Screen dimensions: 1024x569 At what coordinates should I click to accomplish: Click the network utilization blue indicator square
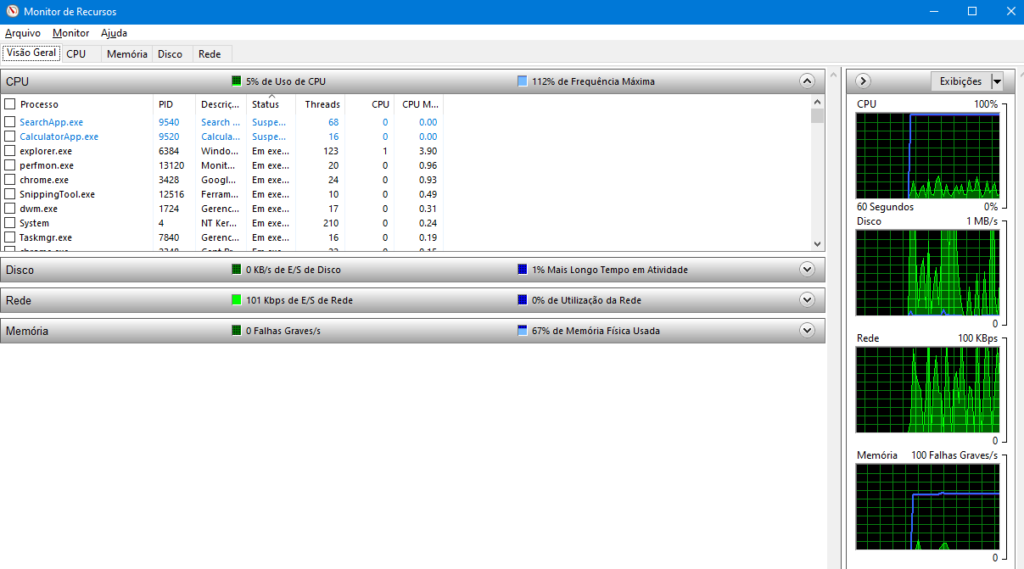[x=522, y=300]
